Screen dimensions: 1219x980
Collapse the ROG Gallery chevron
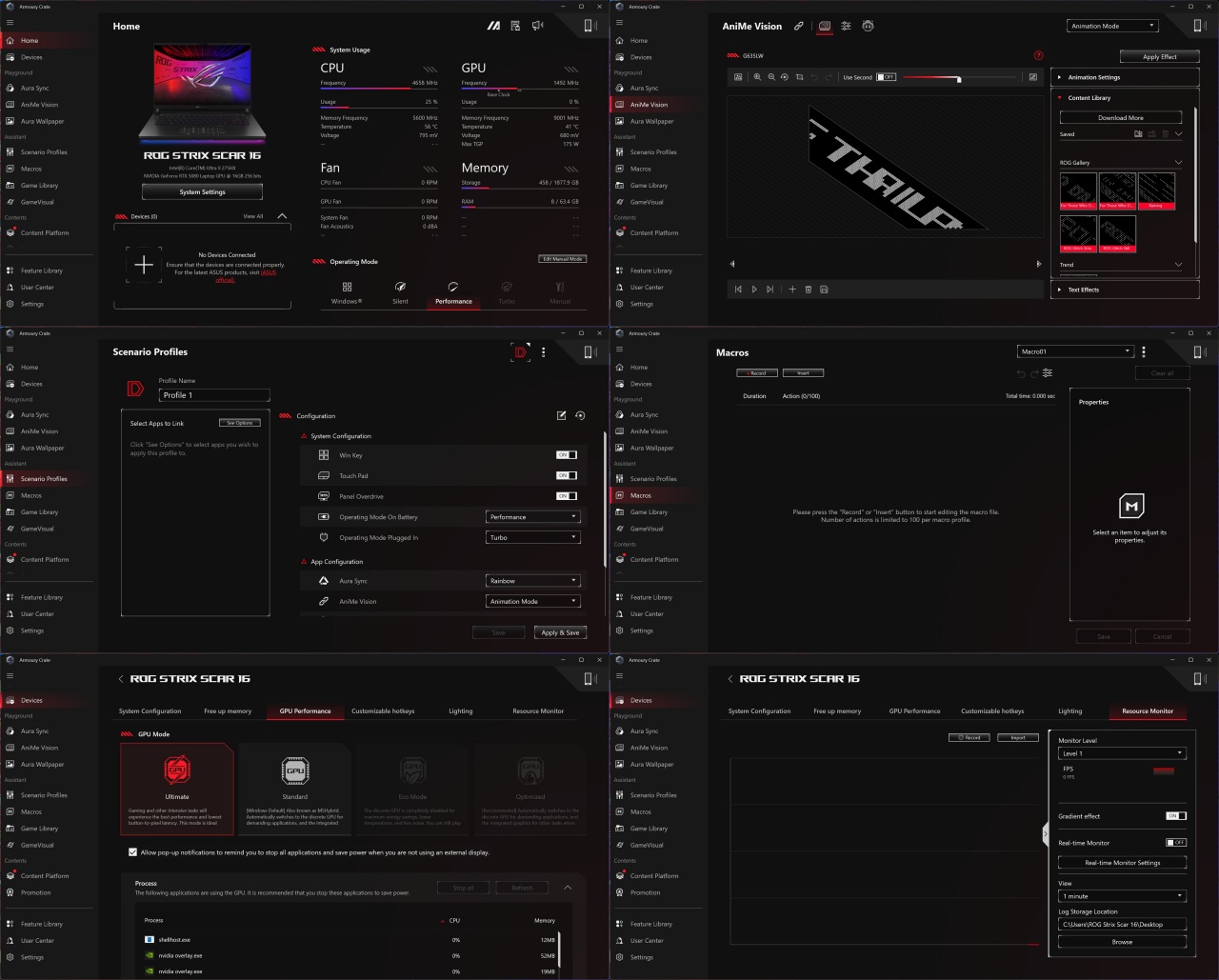tap(1178, 163)
